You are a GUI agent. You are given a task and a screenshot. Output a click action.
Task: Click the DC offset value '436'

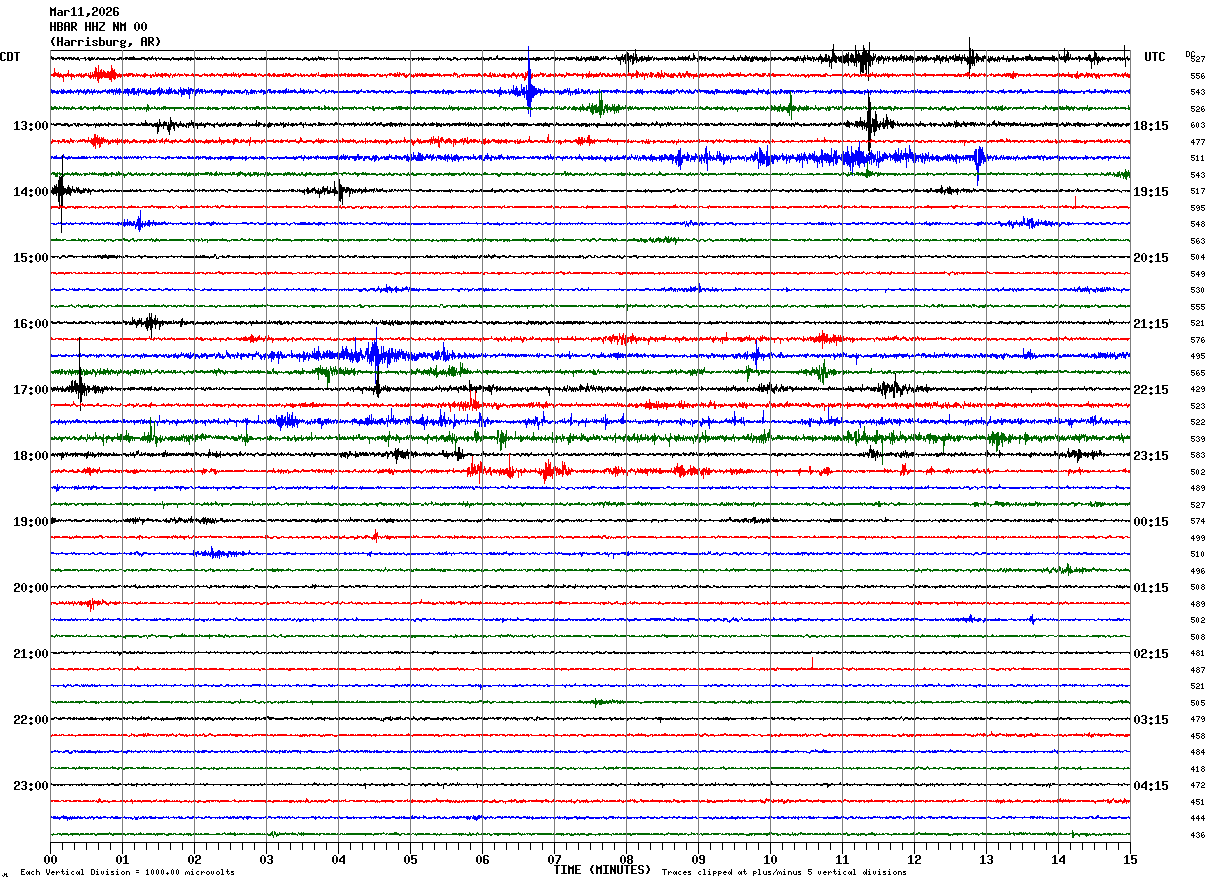1197,835
